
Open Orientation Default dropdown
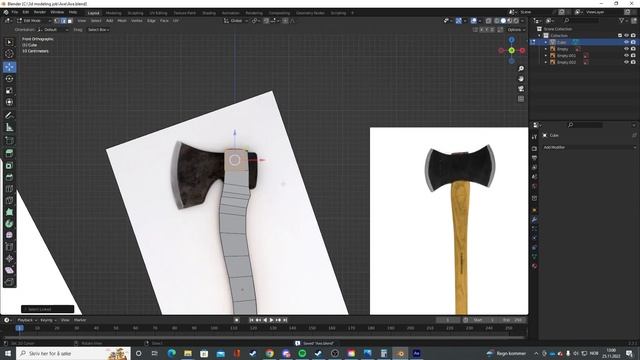click(x=53, y=30)
